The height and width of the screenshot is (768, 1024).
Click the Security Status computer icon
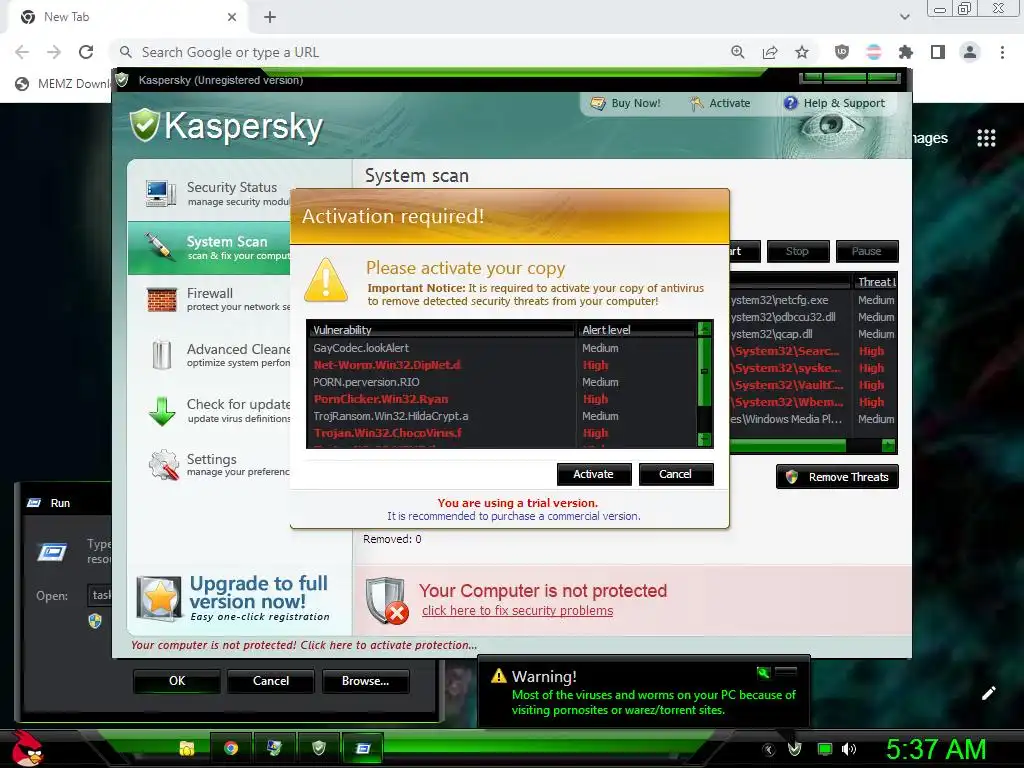point(161,193)
